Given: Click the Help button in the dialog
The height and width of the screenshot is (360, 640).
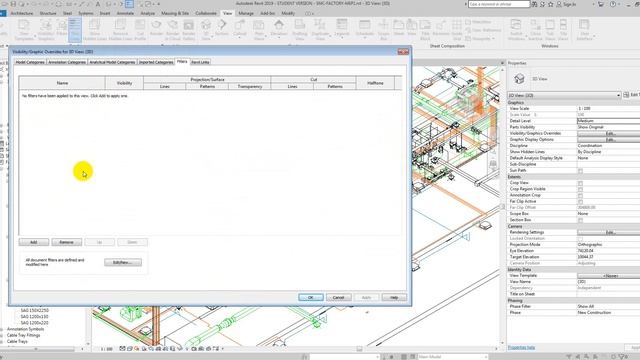Looking at the screenshot, I should [x=394, y=297].
